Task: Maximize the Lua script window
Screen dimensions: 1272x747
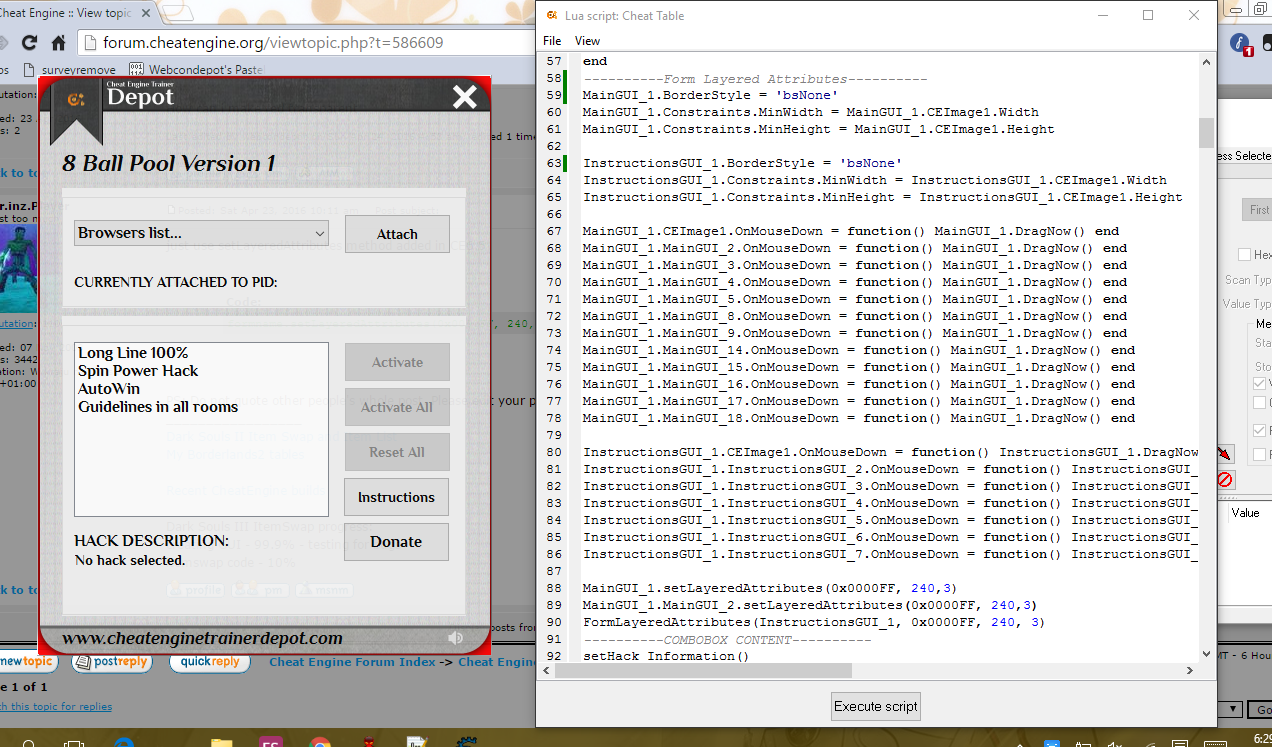Action: pyautogui.click(x=1148, y=15)
